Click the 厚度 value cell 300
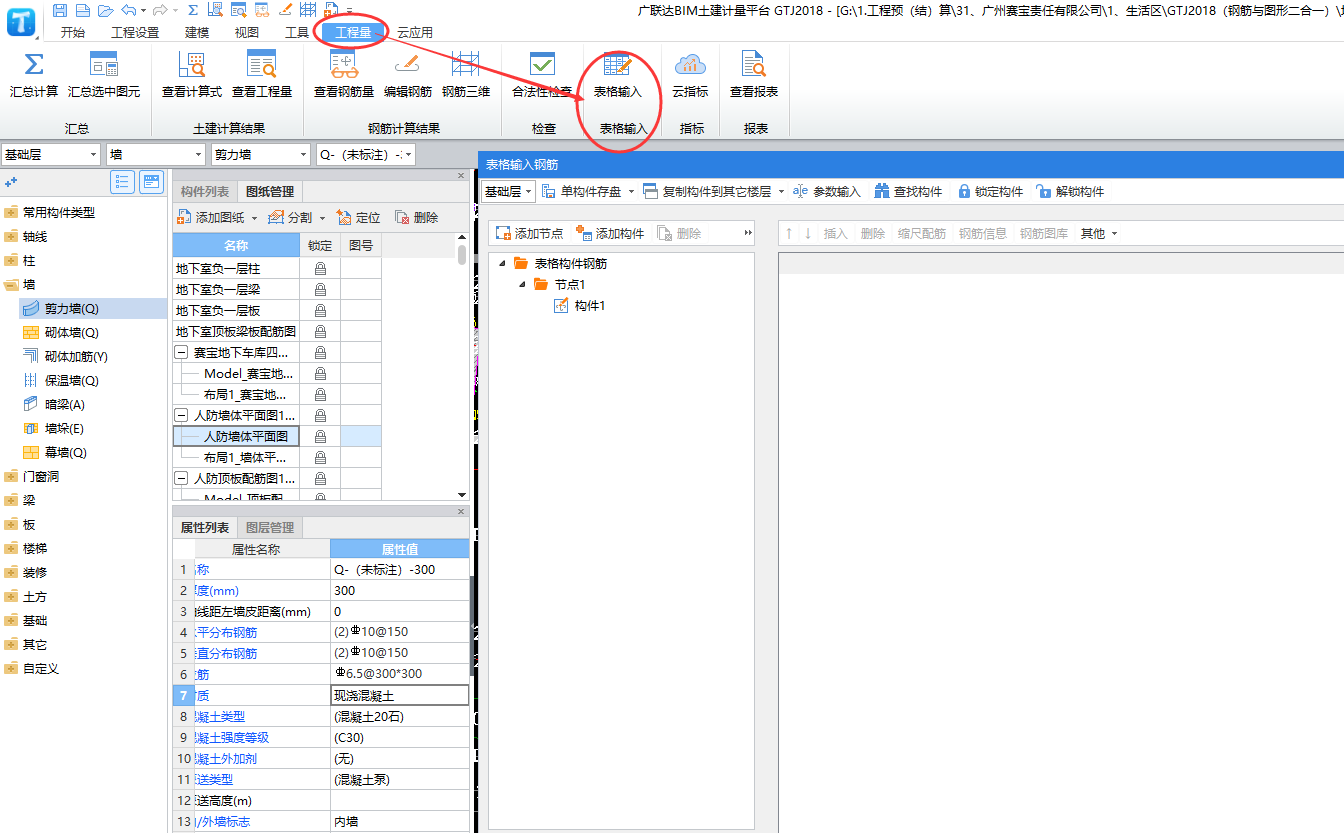This screenshot has height=833, width=1344. click(x=399, y=590)
